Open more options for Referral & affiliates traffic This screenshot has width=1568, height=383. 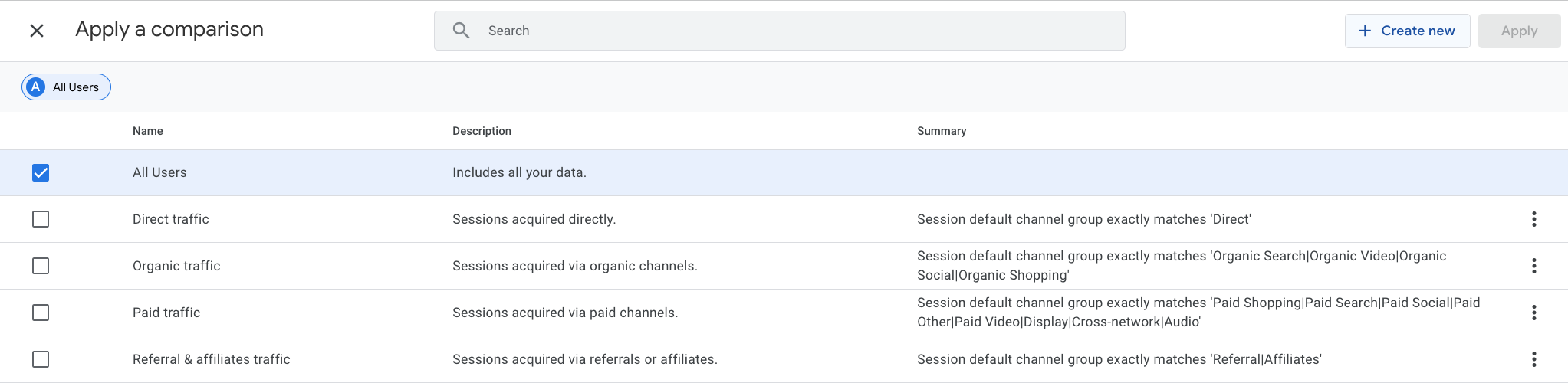tap(1533, 359)
